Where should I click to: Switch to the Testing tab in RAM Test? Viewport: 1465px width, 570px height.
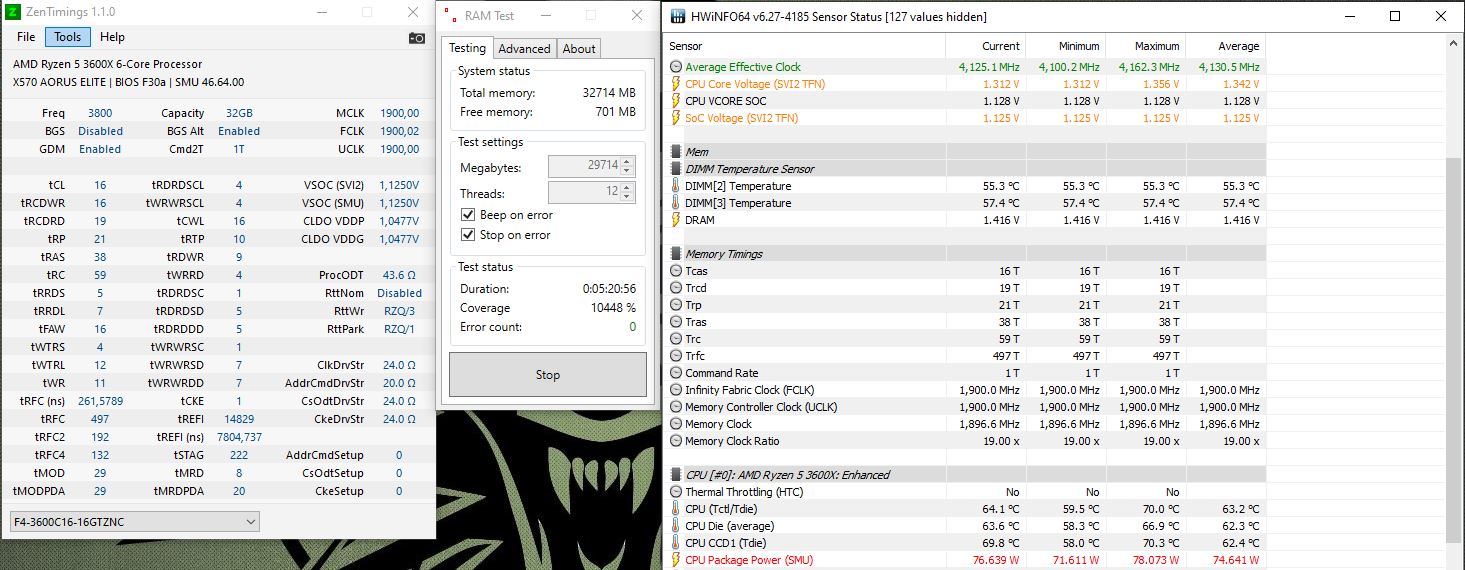467,48
